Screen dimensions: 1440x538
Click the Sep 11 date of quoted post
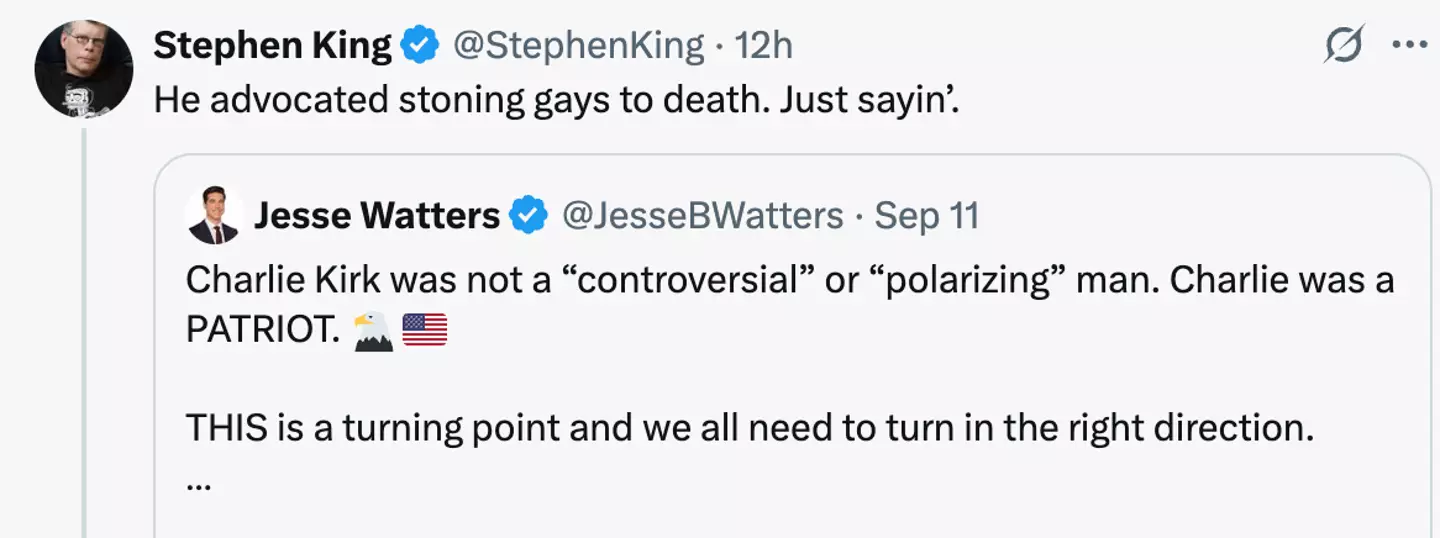(x=927, y=216)
